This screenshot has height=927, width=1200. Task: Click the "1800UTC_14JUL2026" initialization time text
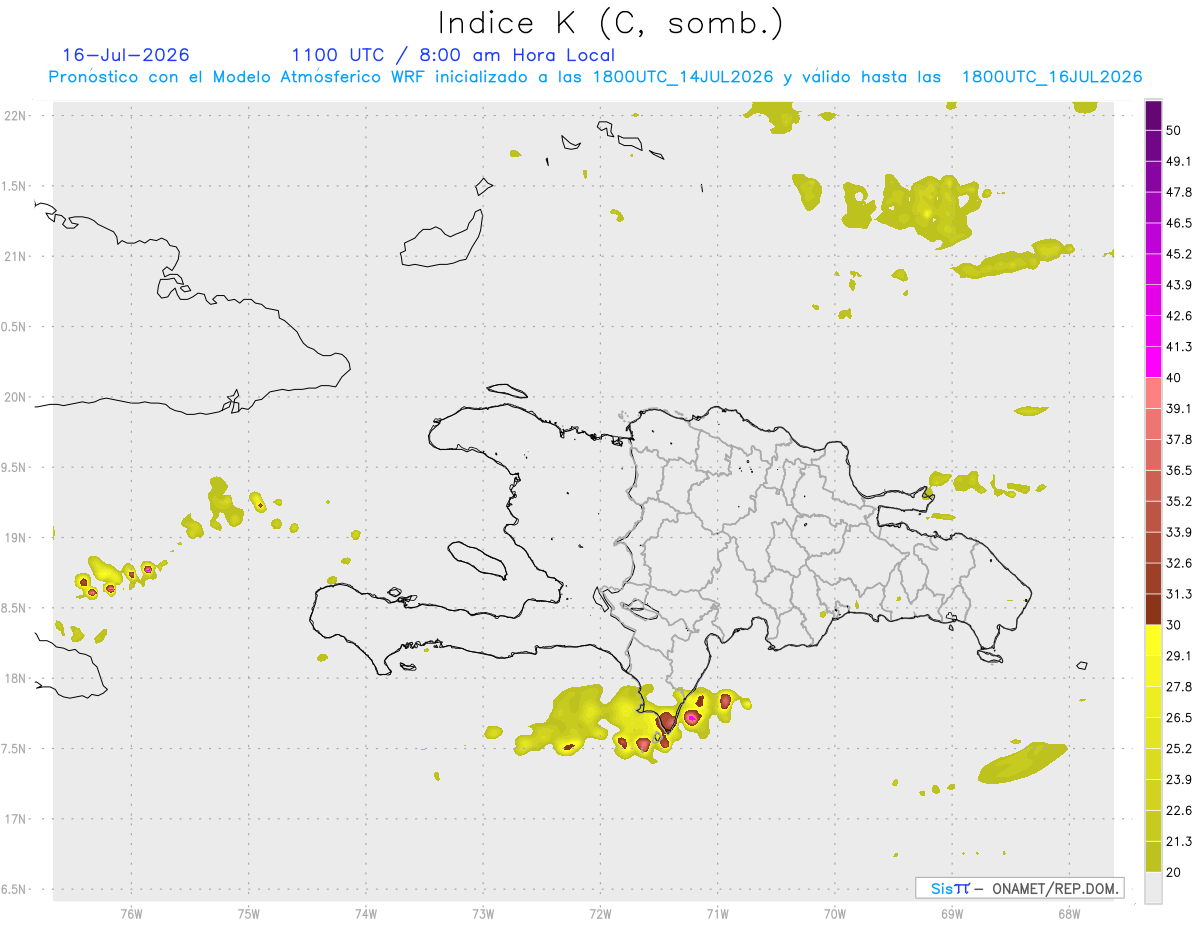683,77
